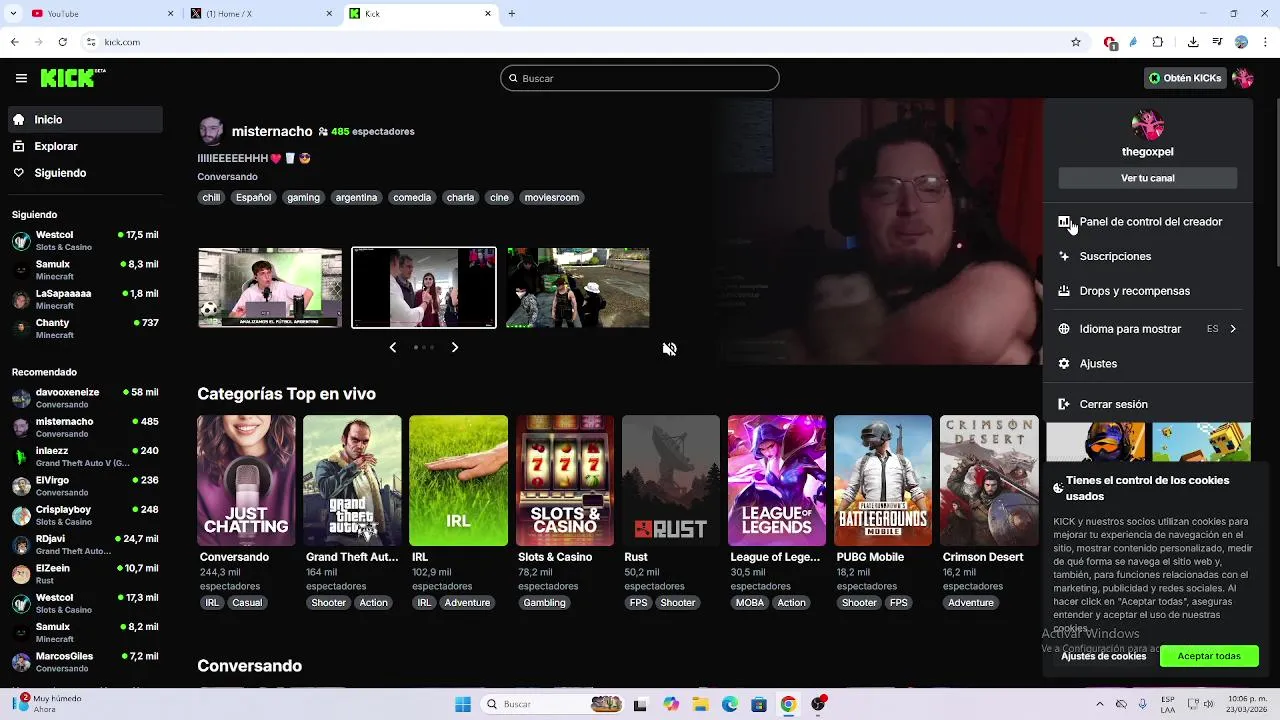
Task: Click the chill tag
Action: [211, 198]
